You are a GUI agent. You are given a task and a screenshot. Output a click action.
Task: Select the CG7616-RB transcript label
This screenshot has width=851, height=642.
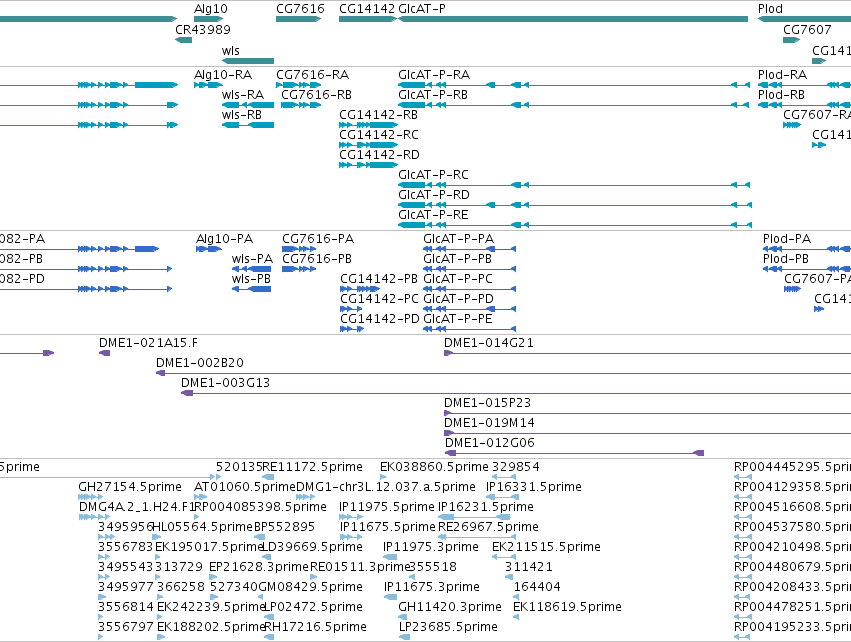pyautogui.click(x=316, y=94)
